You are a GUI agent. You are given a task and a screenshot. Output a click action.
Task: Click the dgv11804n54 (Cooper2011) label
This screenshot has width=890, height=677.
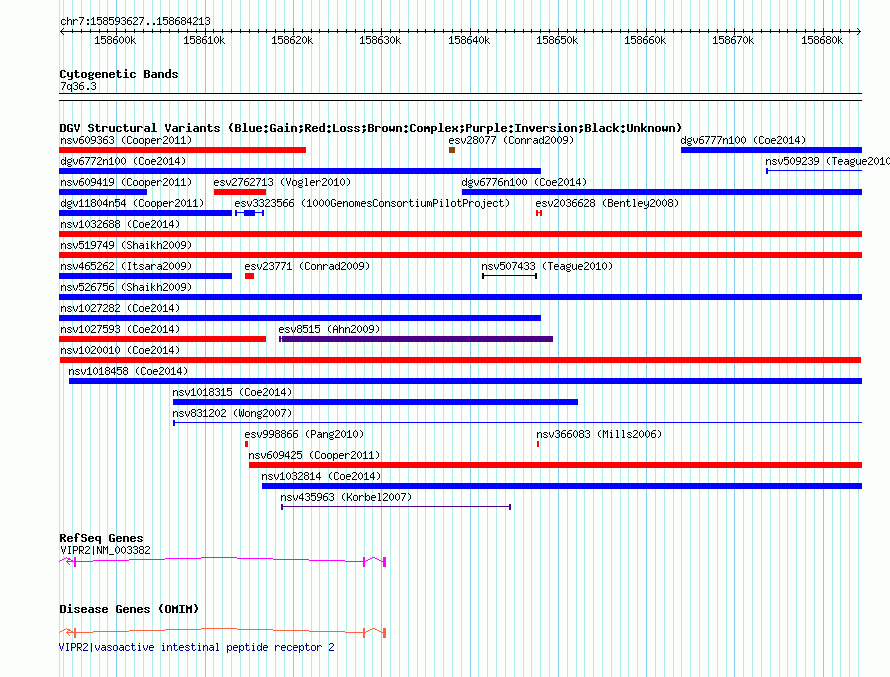132,203
